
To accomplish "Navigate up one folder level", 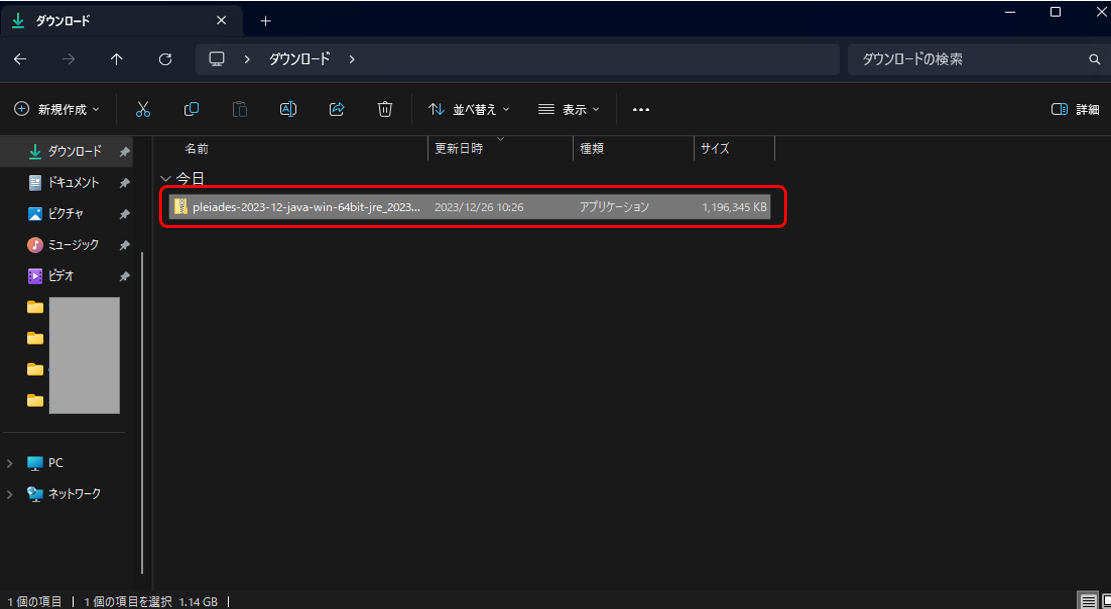I will coord(116,59).
